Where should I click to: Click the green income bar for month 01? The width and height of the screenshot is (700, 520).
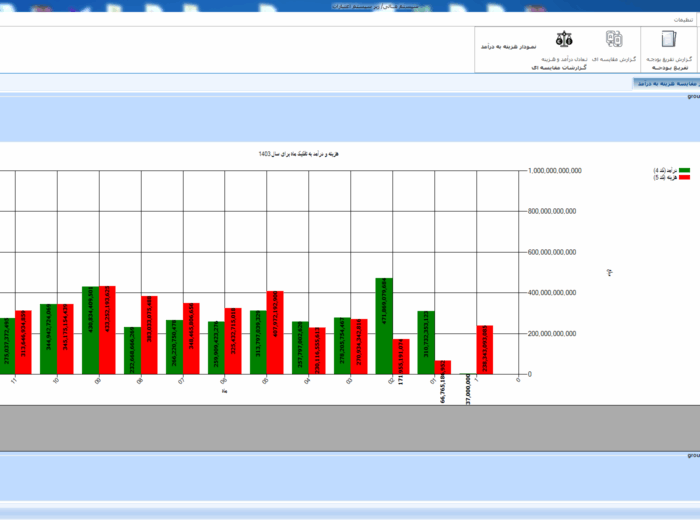pos(426,342)
